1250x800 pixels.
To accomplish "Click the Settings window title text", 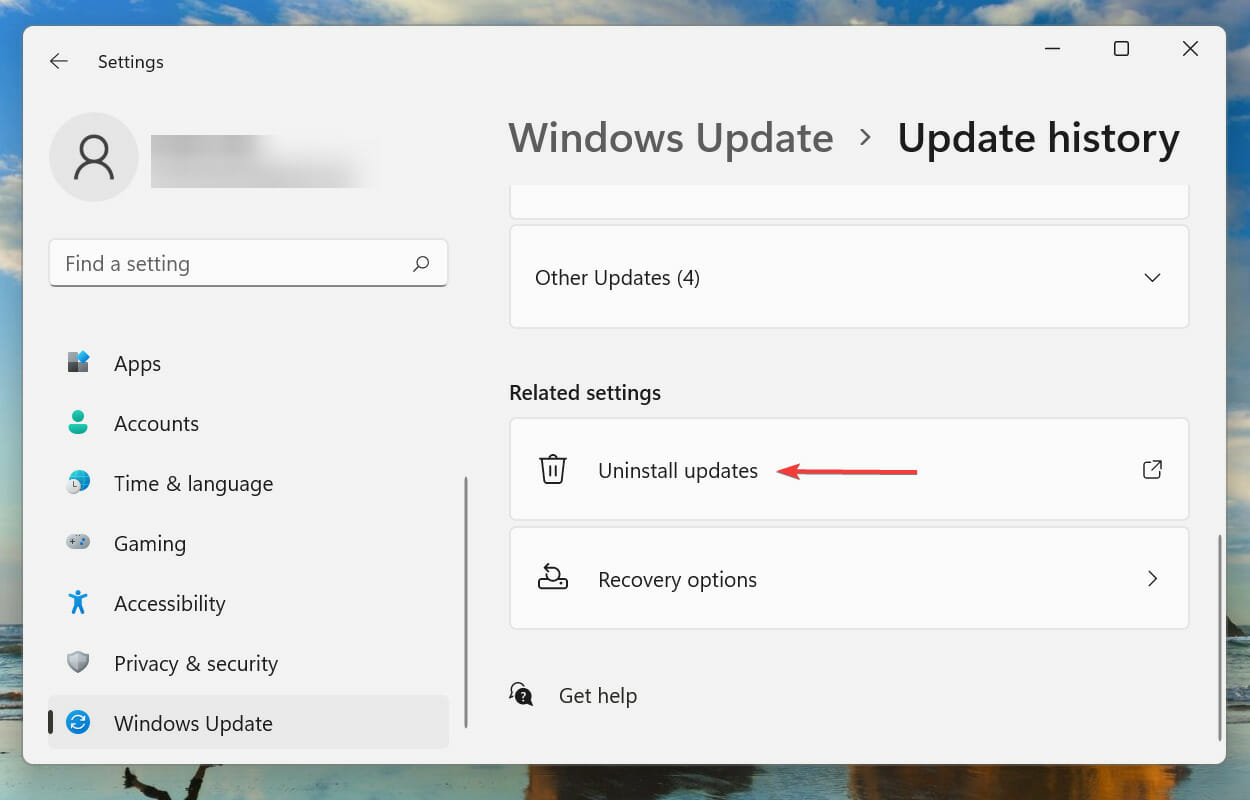I will 131,62.
